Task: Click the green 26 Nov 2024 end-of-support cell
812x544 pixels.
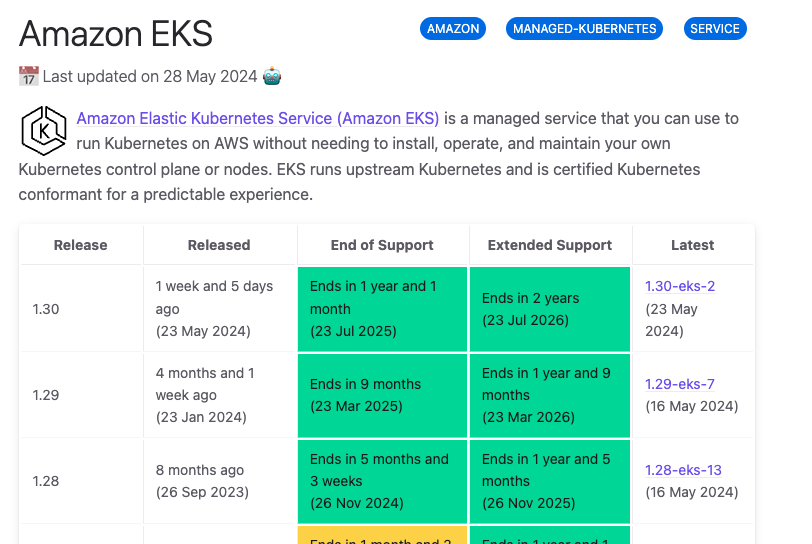Action: click(382, 481)
